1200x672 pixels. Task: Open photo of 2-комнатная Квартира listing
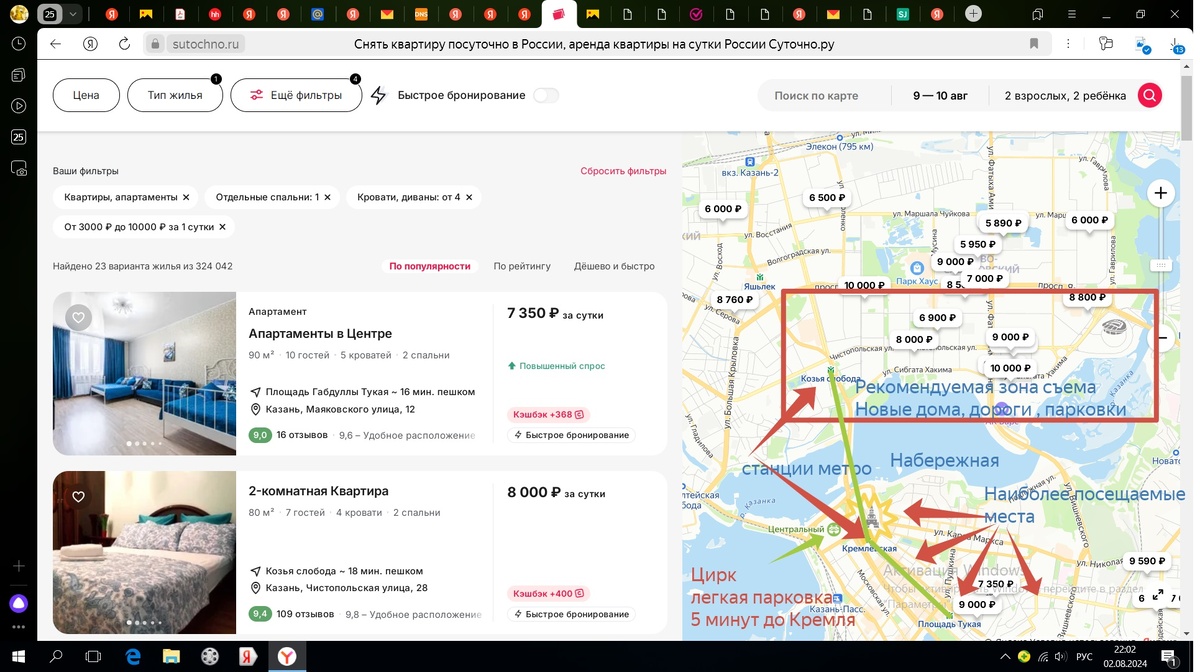point(144,552)
